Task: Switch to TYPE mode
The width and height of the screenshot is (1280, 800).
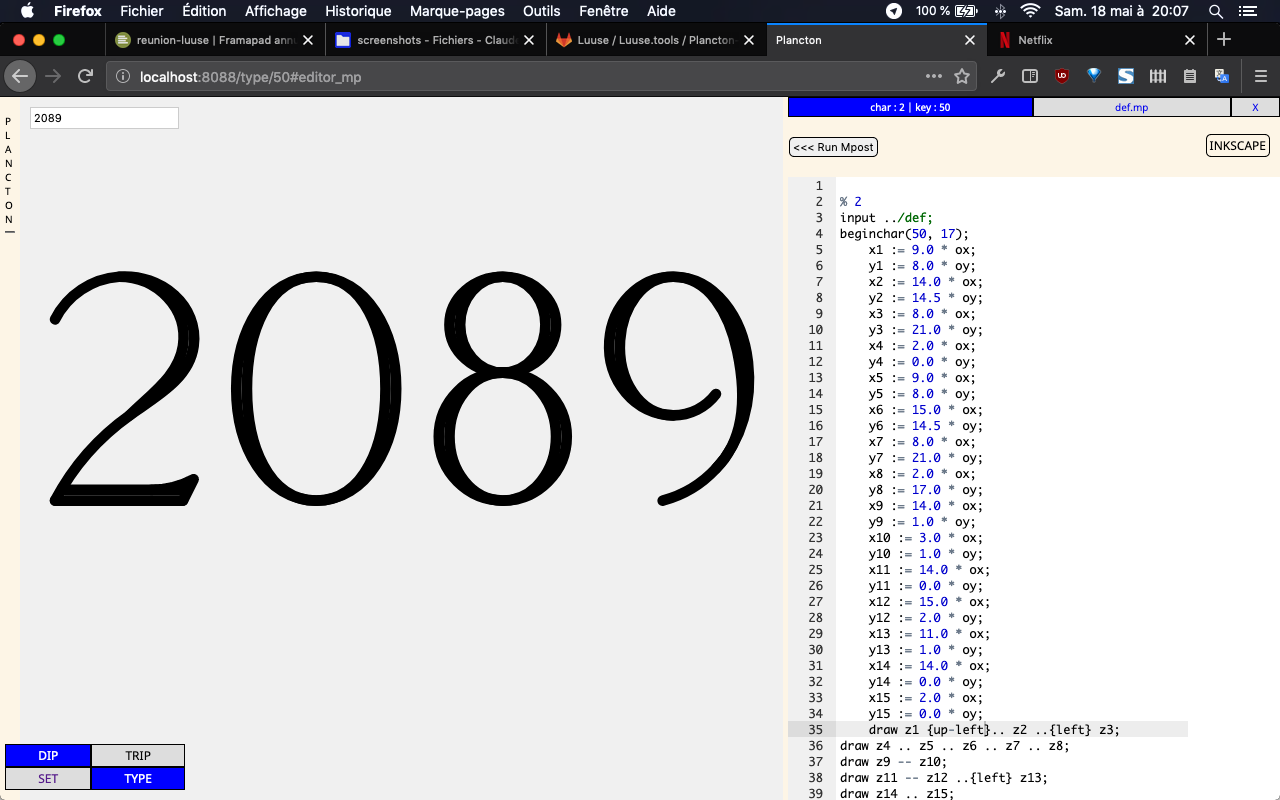Action: tap(138, 779)
